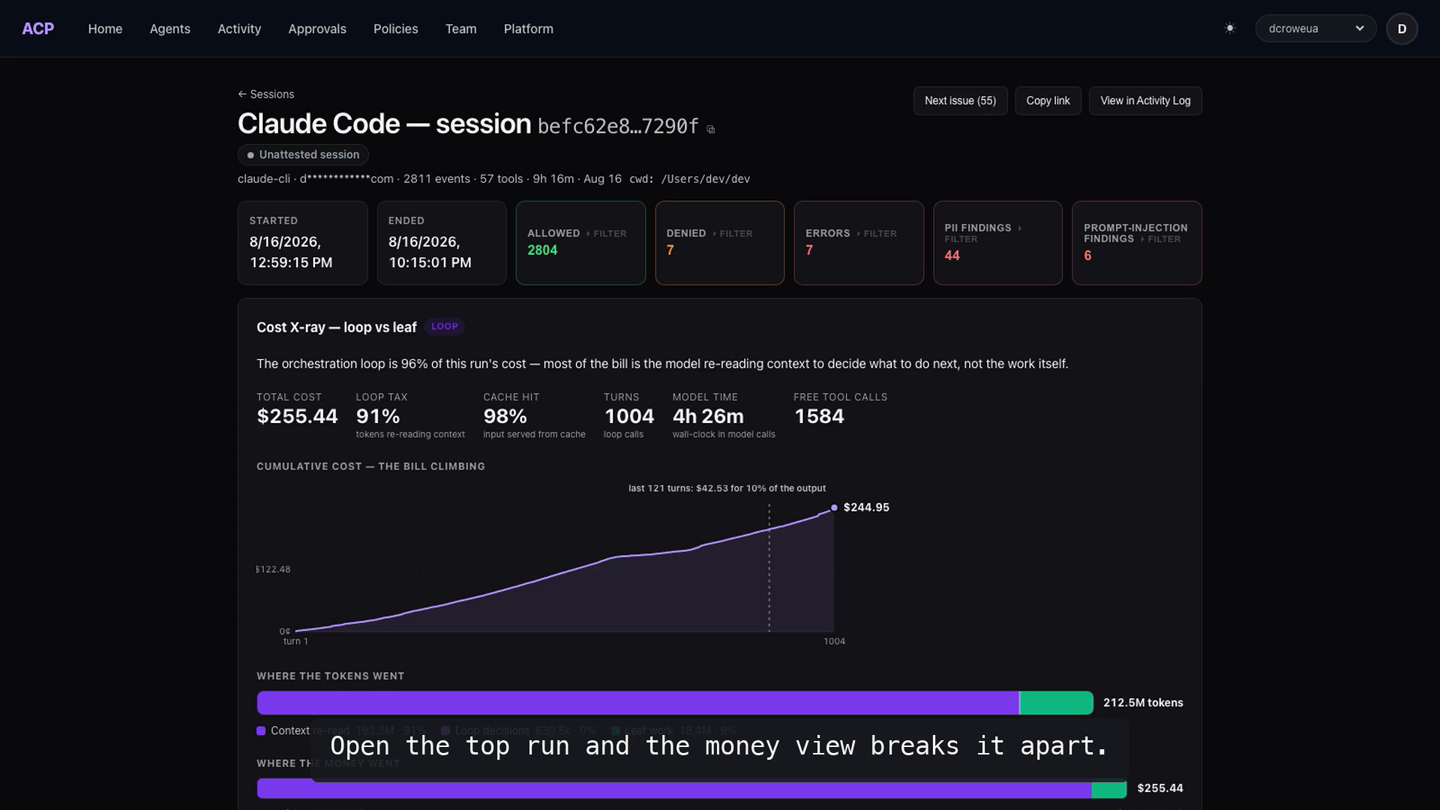Click the Copy link button
Screen dimensions: 1440x810
1048,101
